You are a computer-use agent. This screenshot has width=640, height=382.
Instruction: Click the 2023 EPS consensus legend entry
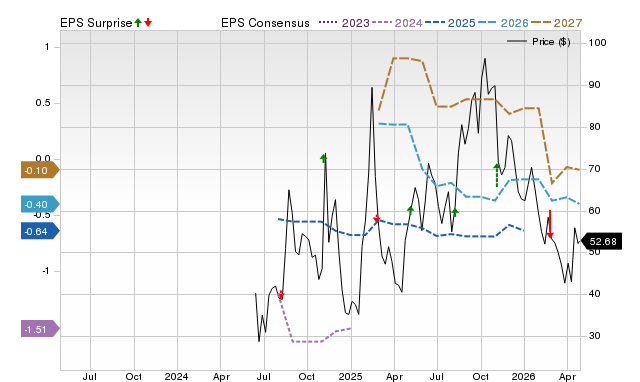[344, 23]
